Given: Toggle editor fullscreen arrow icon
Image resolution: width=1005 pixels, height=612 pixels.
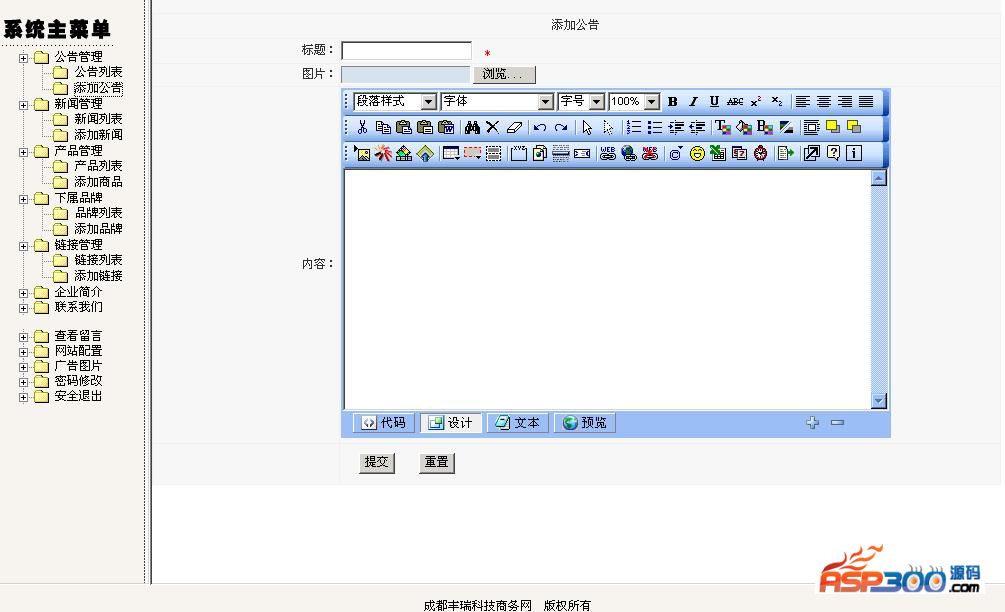Looking at the screenshot, I should (x=811, y=153).
